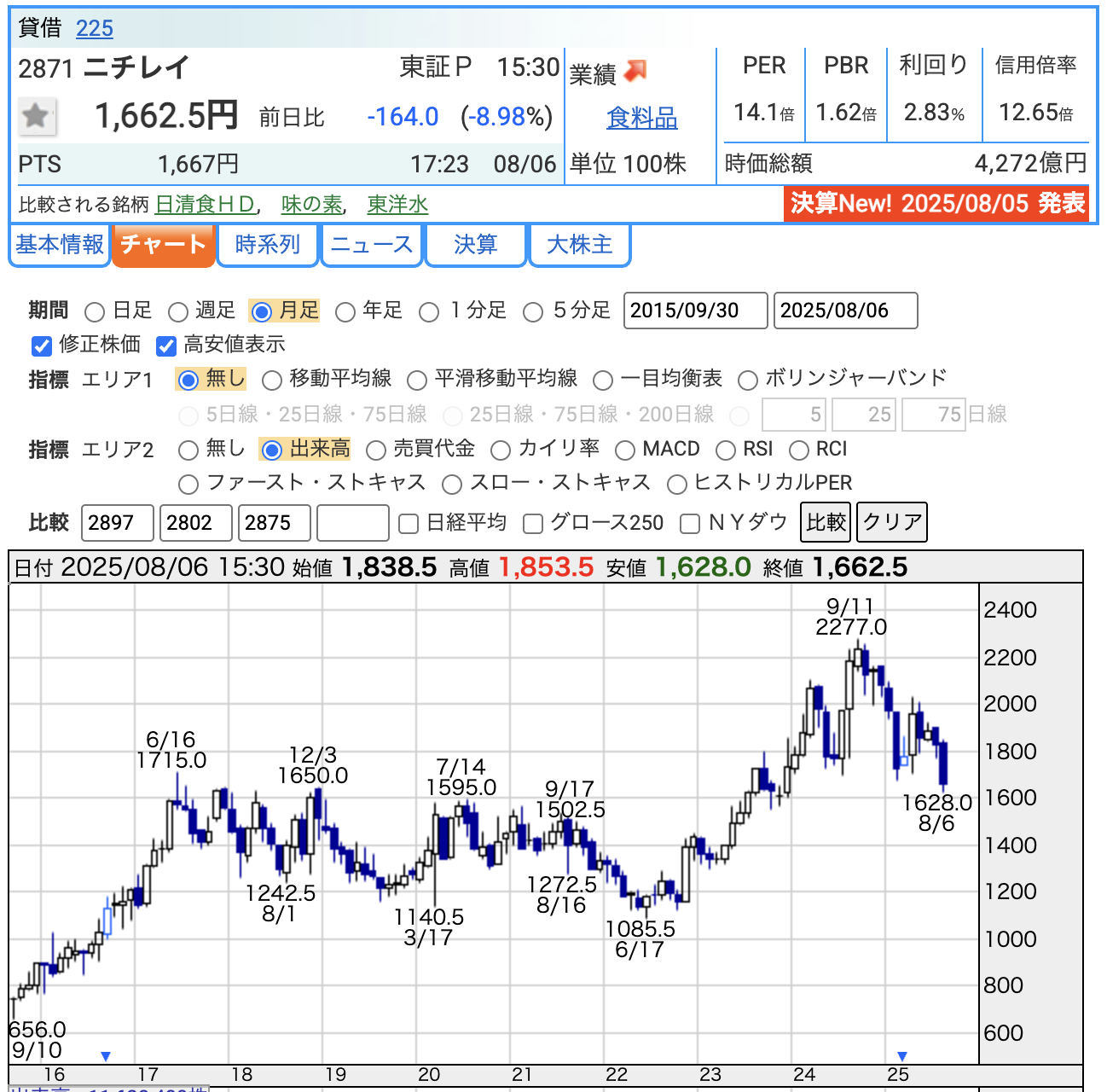
Task: Open the 食料品 sector link
Action: (641, 118)
